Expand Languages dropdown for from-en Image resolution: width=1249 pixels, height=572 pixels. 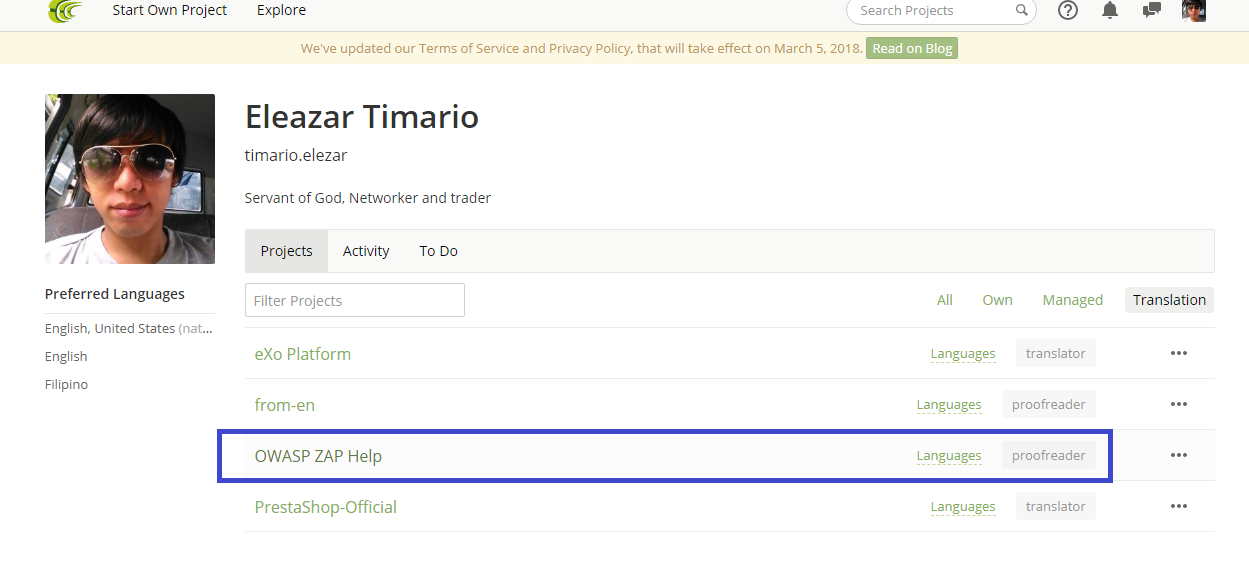[949, 405]
